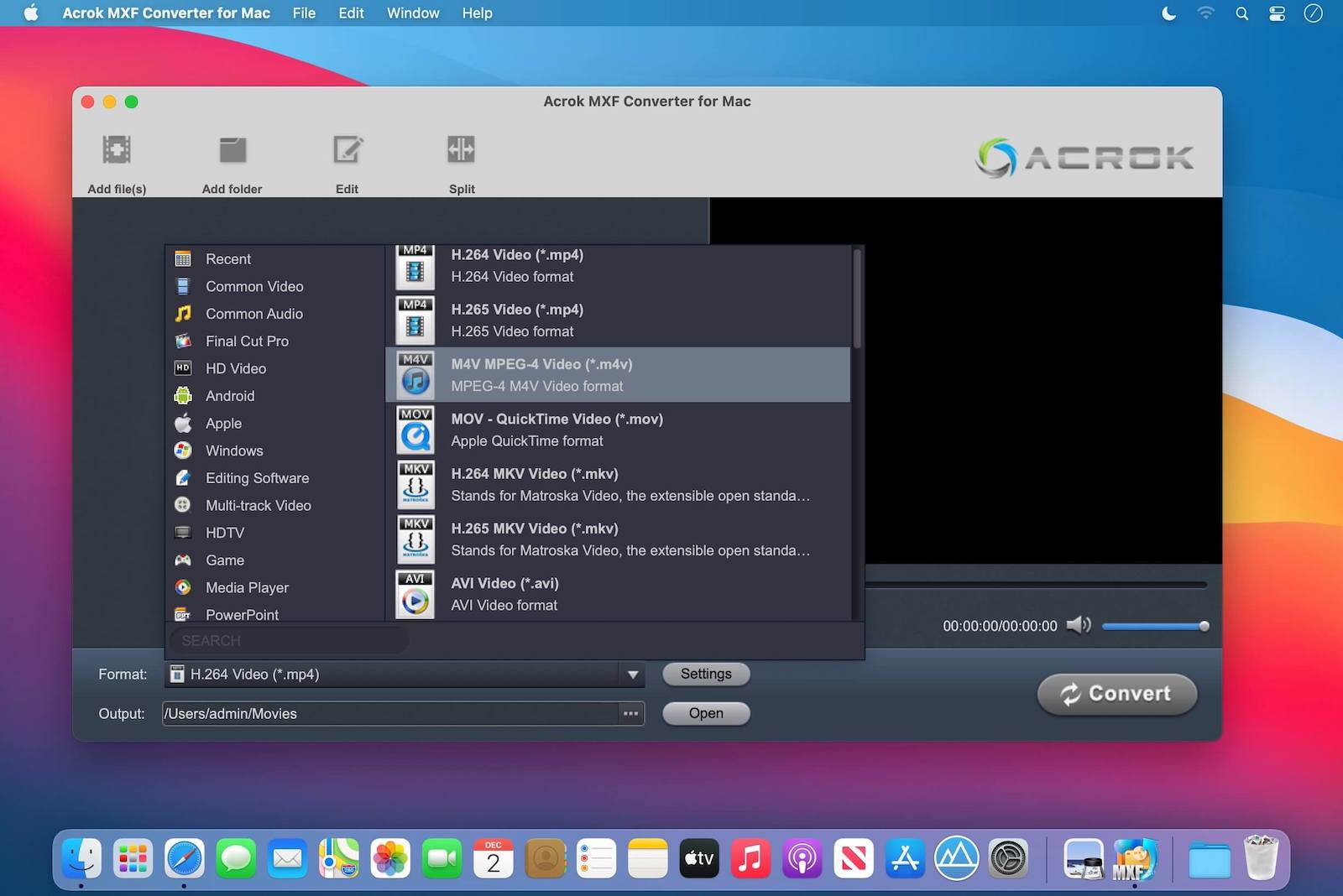Click the Add file(s) toolbar icon
1343x896 pixels.
pos(117,151)
